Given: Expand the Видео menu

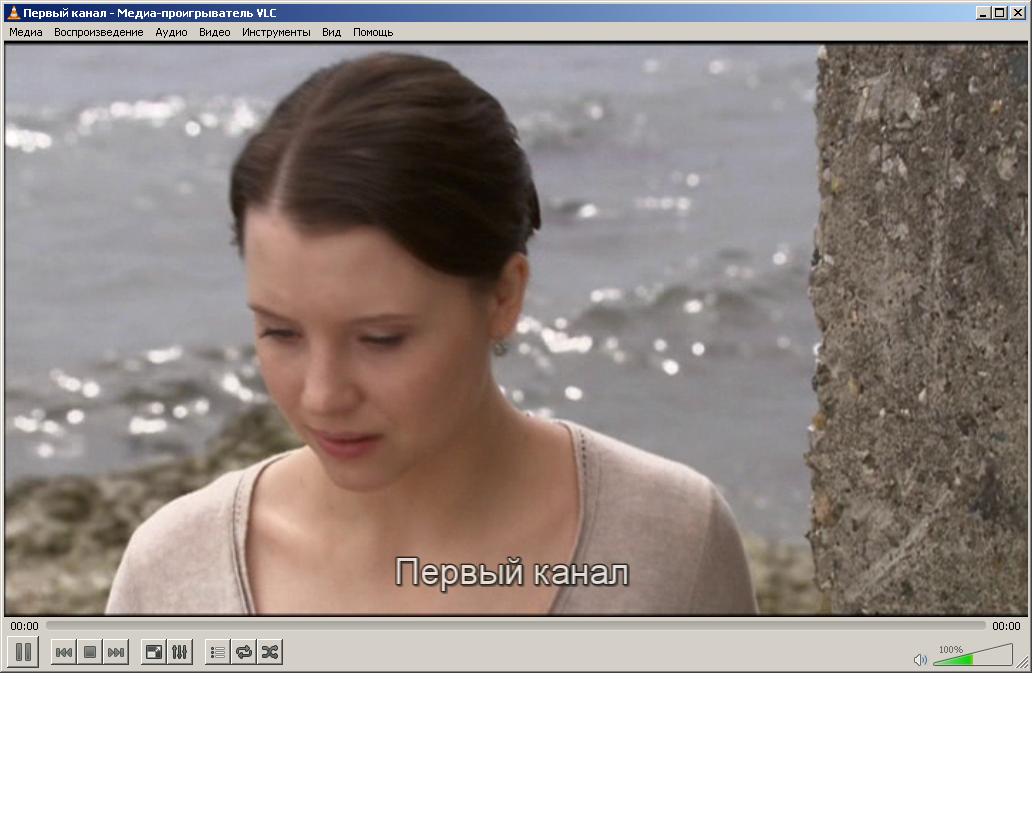Looking at the screenshot, I should coord(214,32).
